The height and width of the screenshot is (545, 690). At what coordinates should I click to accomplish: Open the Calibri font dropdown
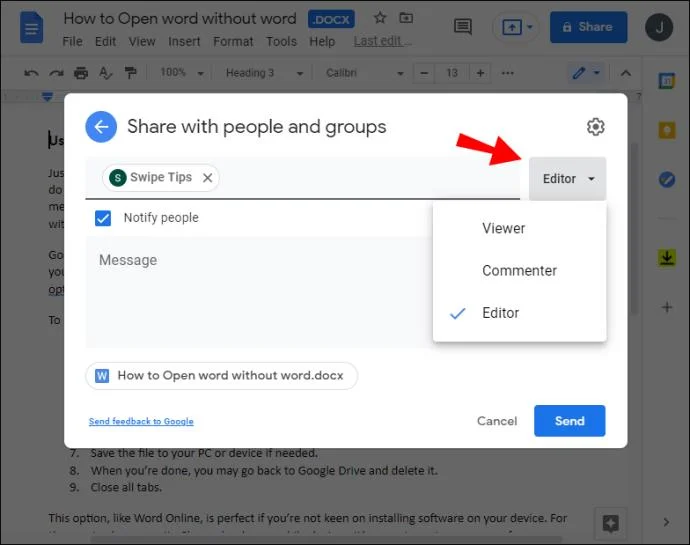(364, 73)
